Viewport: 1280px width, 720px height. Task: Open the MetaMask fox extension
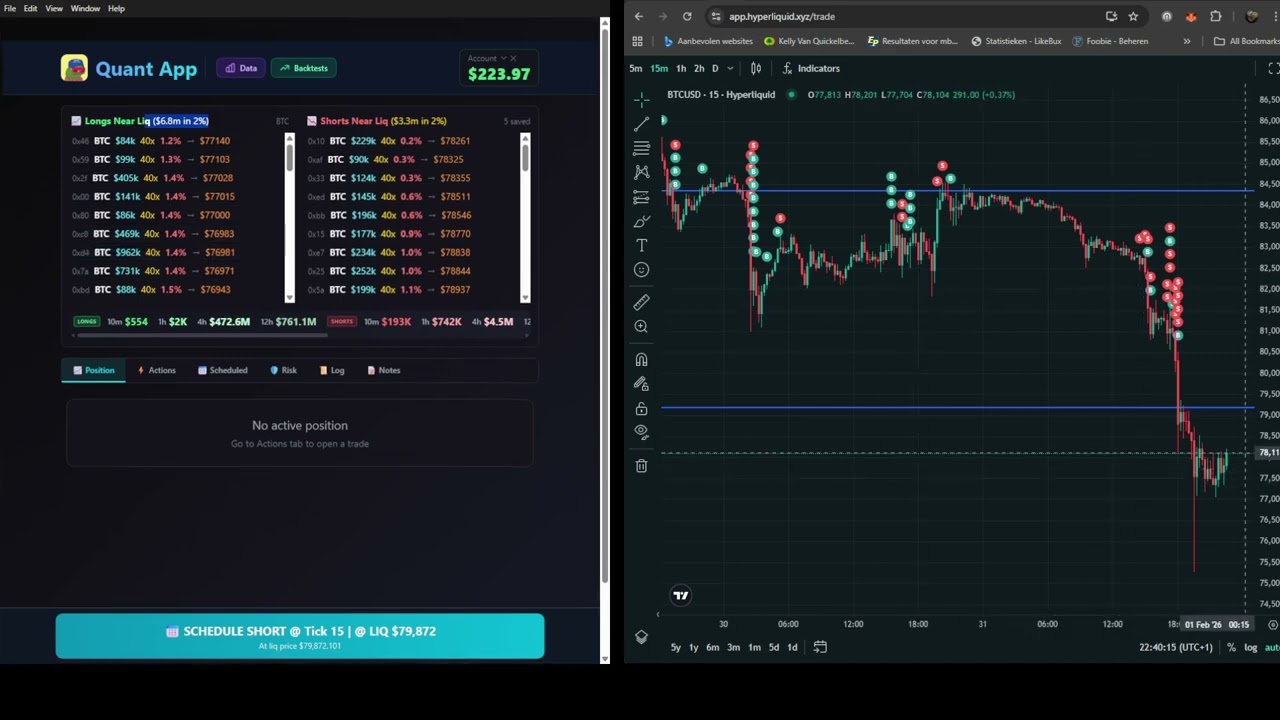(x=1191, y=16)
